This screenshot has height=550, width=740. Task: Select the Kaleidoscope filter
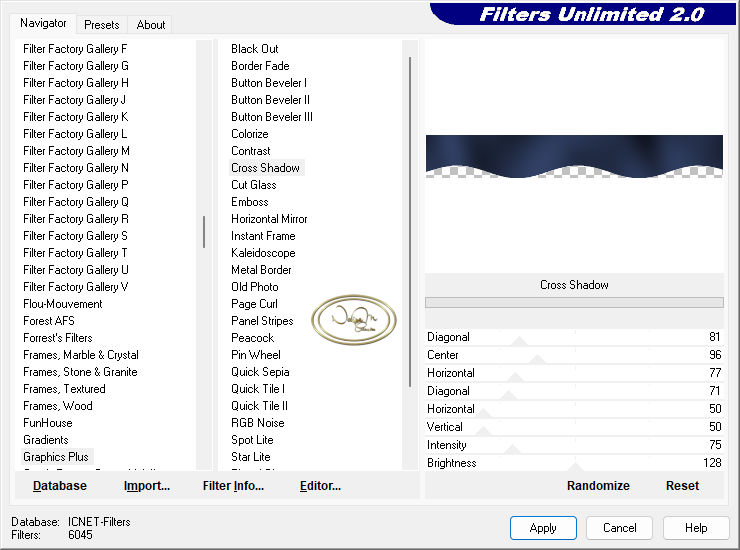(263, 253)
